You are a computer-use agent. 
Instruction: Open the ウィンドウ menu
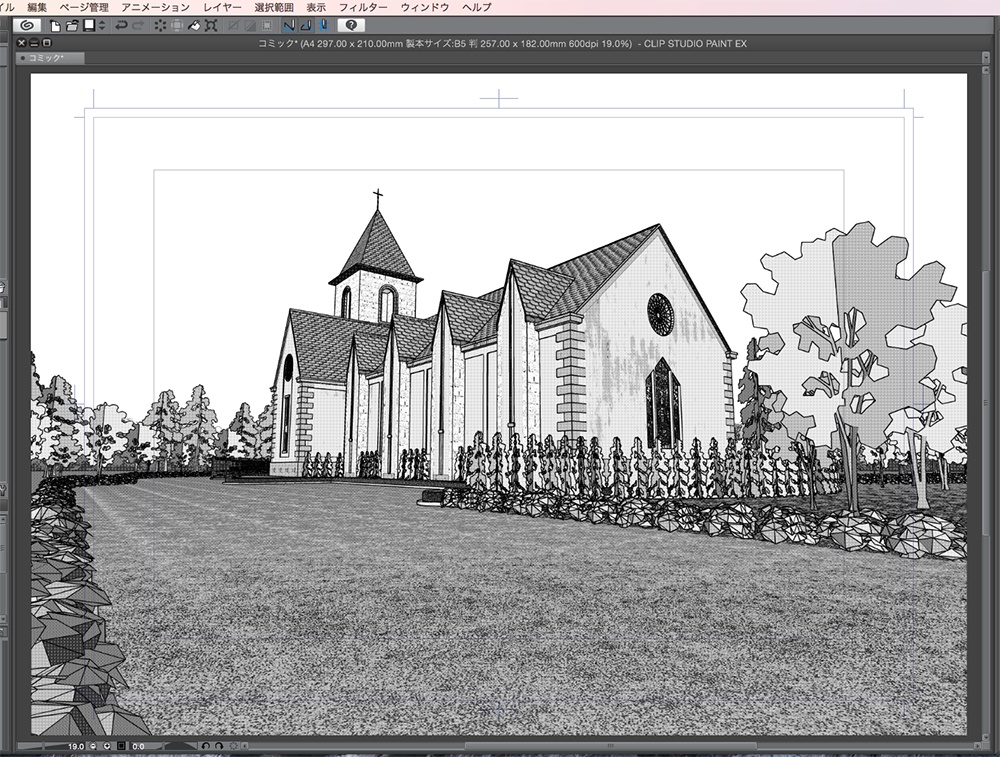425,7
